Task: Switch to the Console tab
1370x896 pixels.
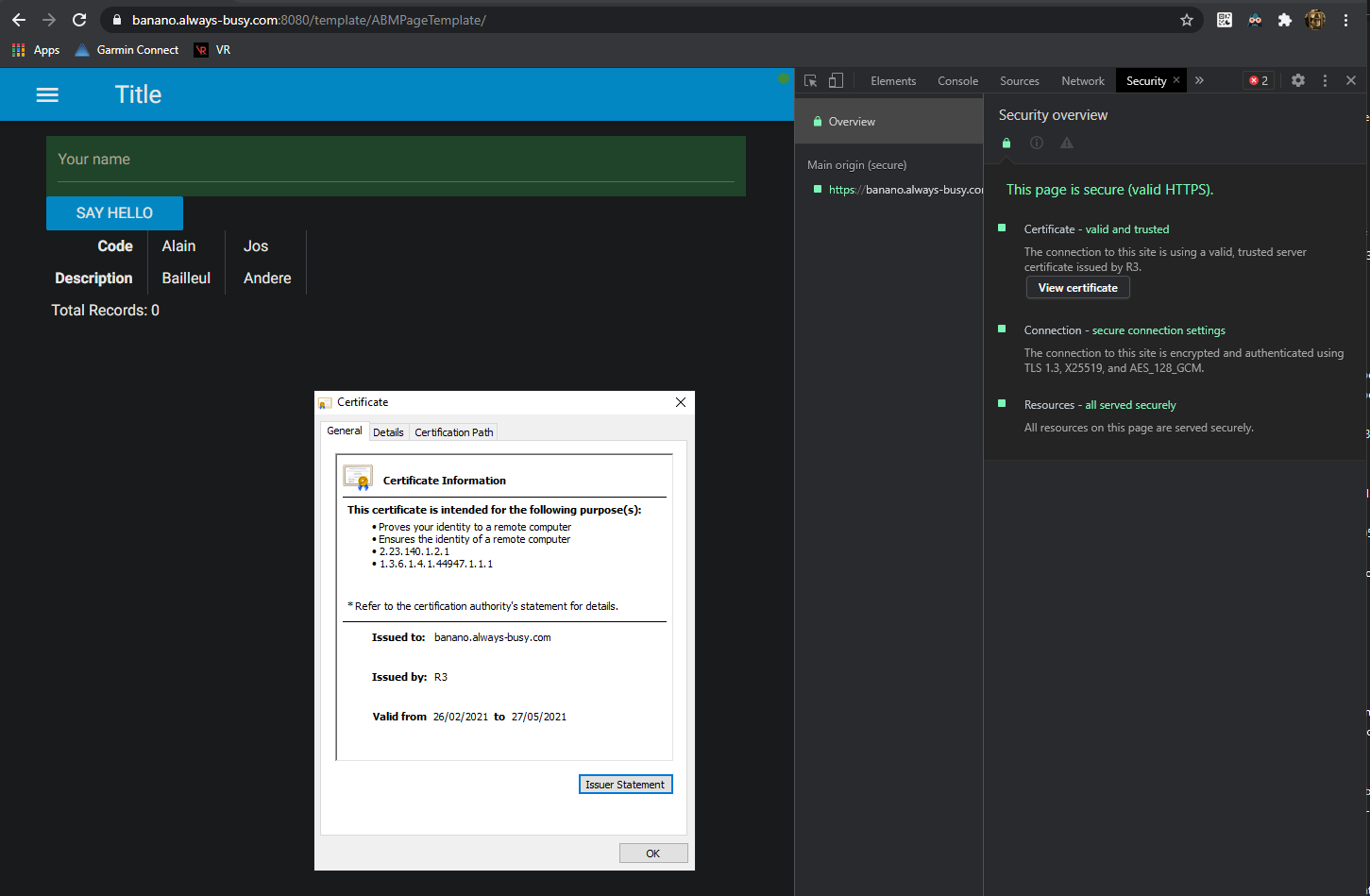Action: (957, 81)
